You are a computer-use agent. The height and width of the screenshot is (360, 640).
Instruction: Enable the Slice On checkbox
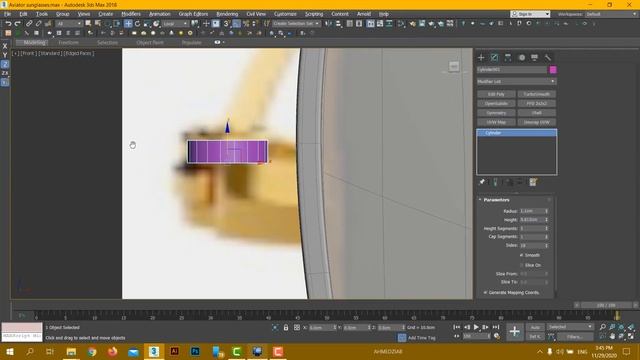[x=521, y=265]
